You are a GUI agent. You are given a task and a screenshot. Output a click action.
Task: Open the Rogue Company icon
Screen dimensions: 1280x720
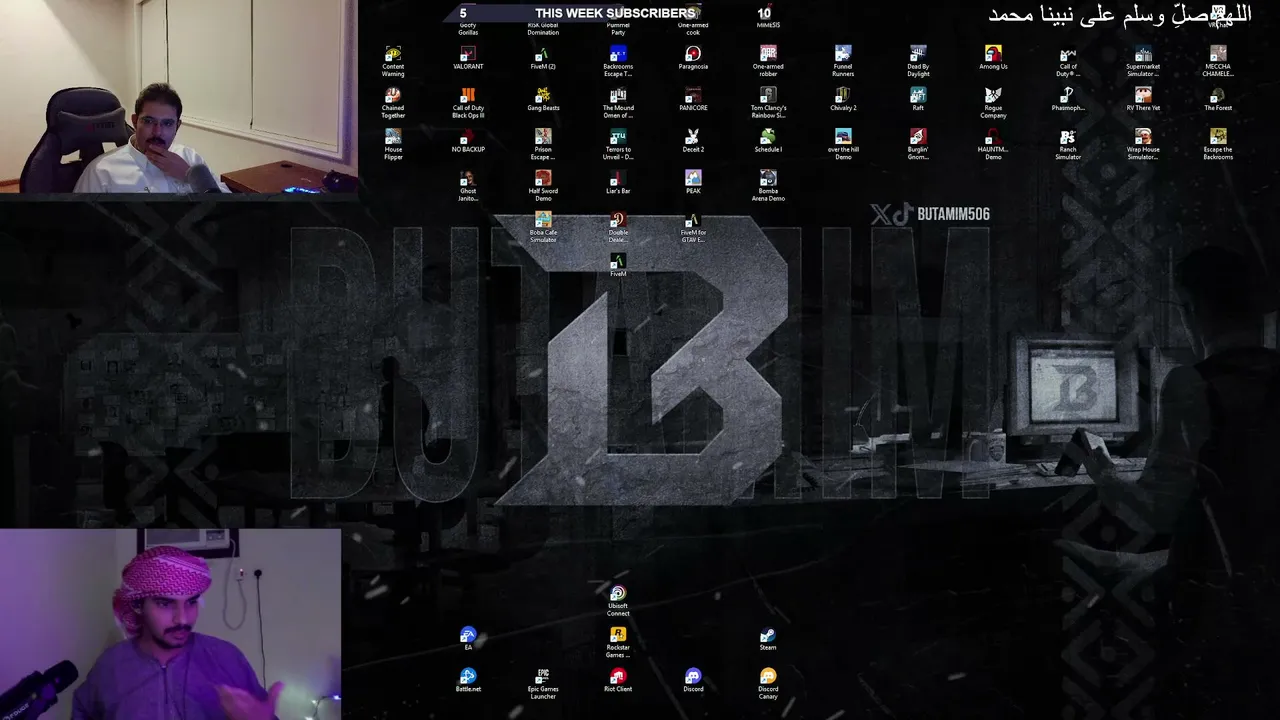pyautogui.click(x=993, y=102)
